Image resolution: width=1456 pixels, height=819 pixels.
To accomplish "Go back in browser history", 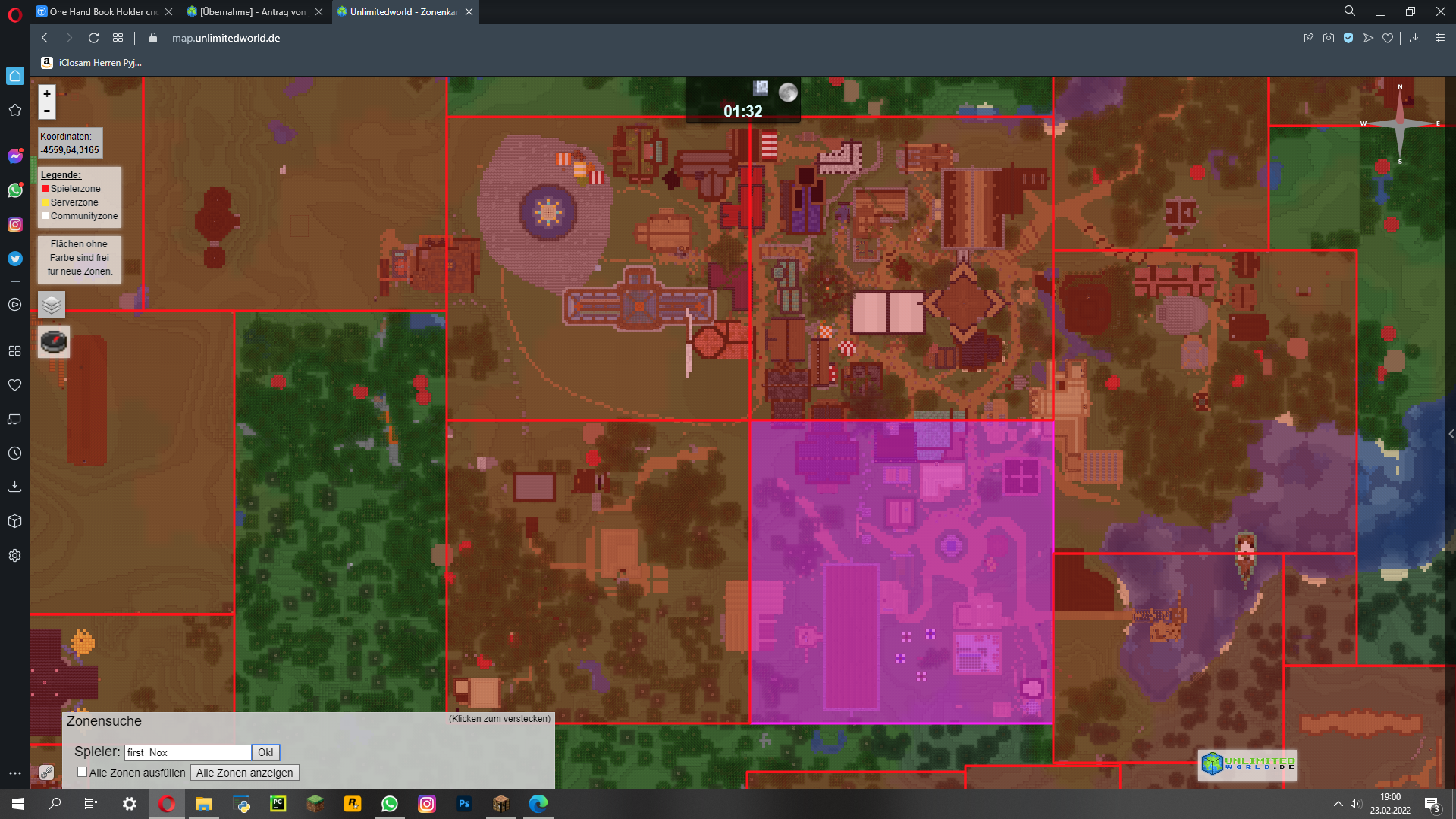I will coord(45,38).
